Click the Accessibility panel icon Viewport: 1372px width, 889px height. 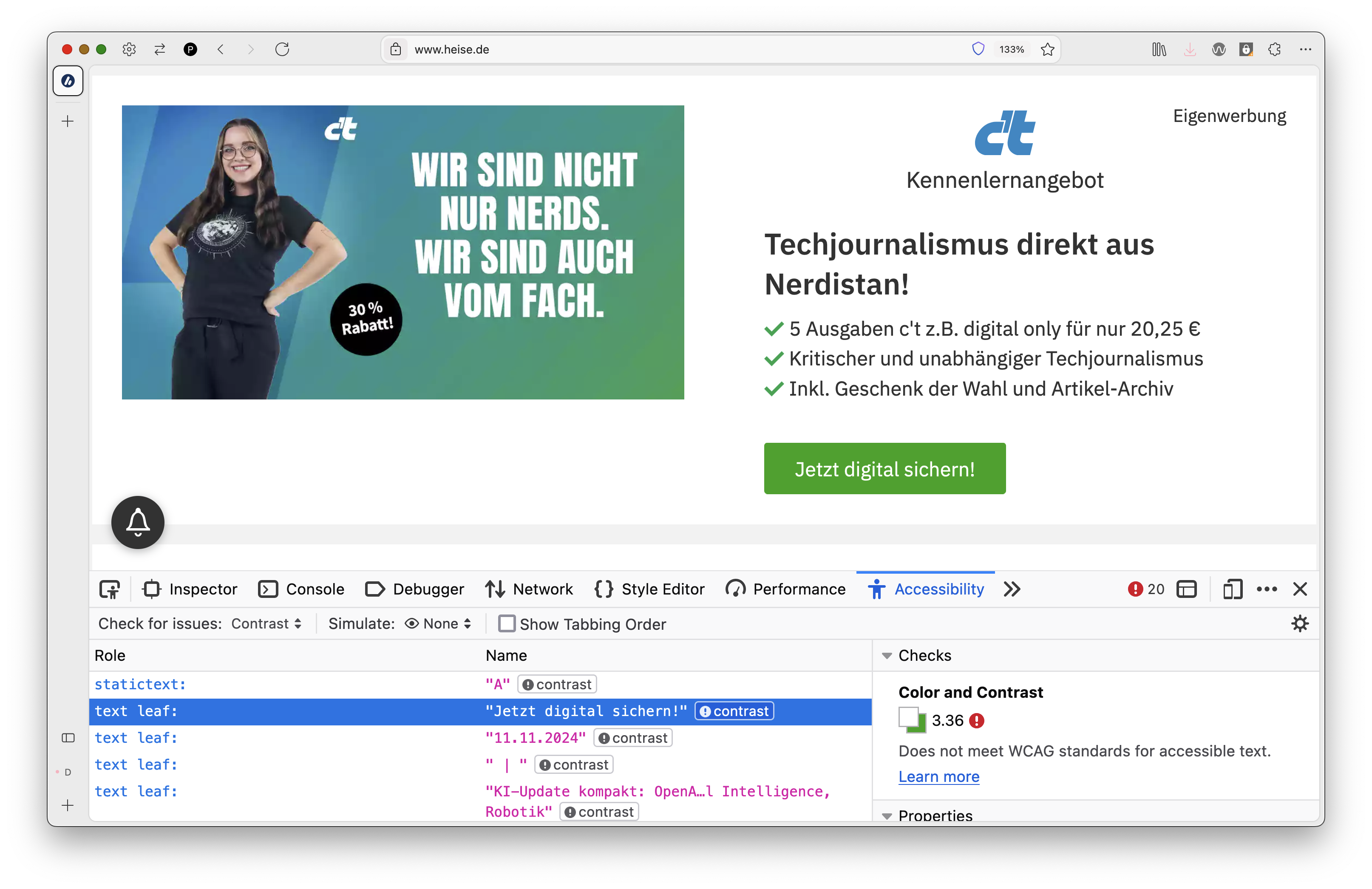pos(875,589)
